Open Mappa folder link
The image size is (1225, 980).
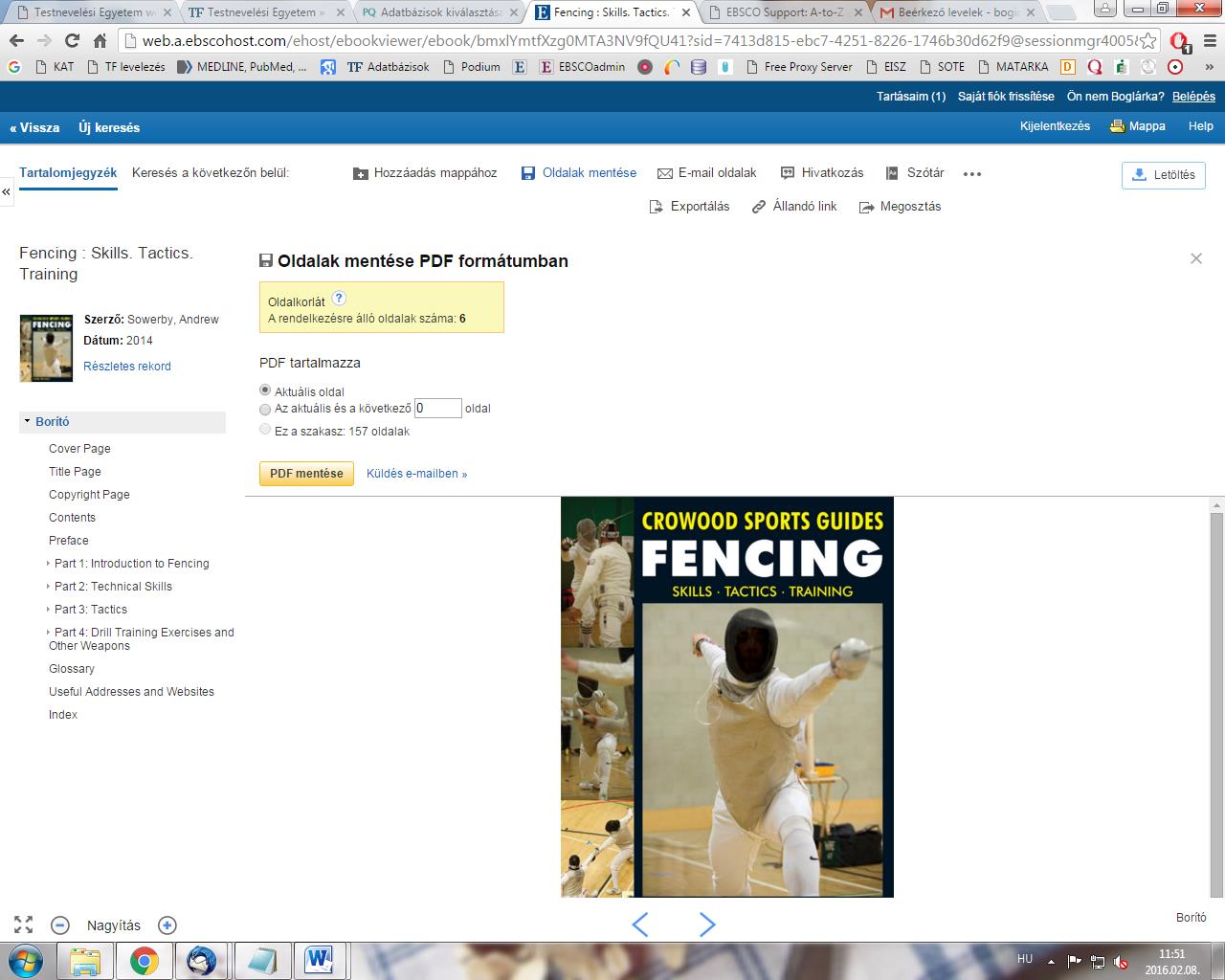[1137, 126]
